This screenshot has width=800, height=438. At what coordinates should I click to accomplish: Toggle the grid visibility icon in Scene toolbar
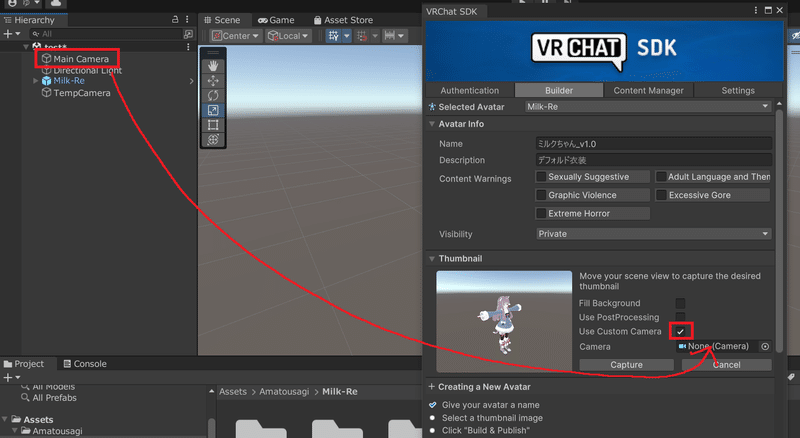(x=334, y=36)
